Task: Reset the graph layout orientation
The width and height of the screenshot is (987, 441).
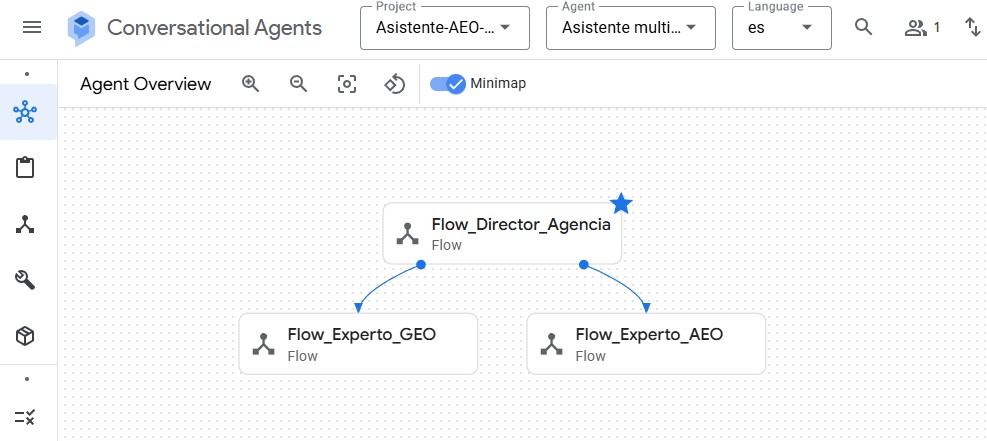Action: click(x=394, y=84)
